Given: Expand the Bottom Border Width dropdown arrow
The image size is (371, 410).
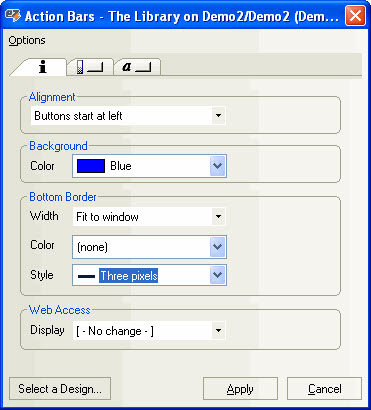Looking at the screenshot, I should point(218,217).
